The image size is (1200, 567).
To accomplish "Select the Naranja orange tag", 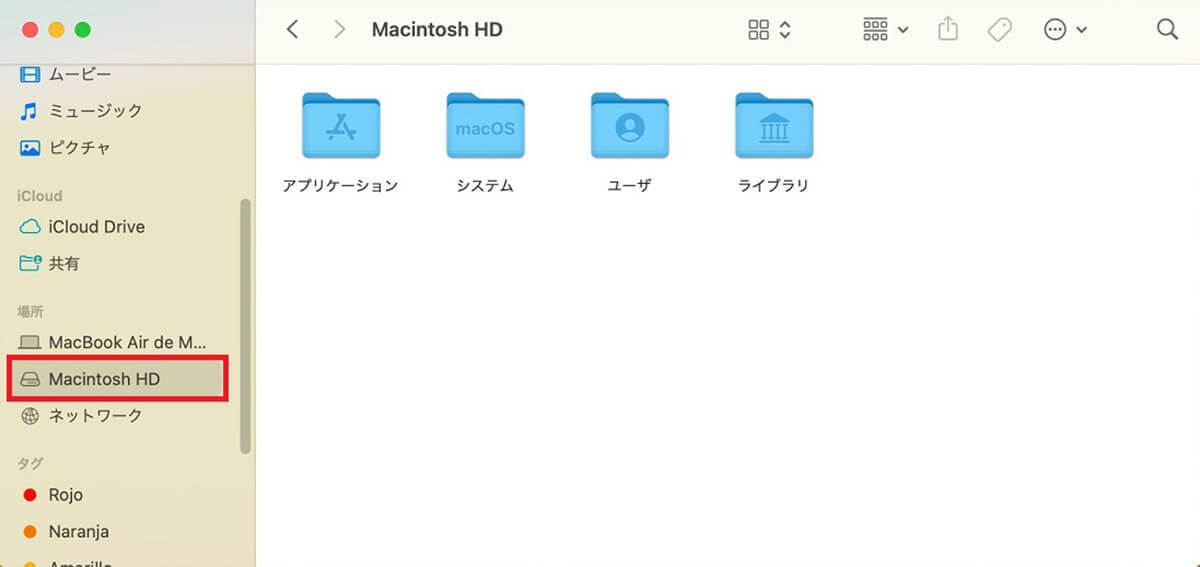I will [66, 532].
